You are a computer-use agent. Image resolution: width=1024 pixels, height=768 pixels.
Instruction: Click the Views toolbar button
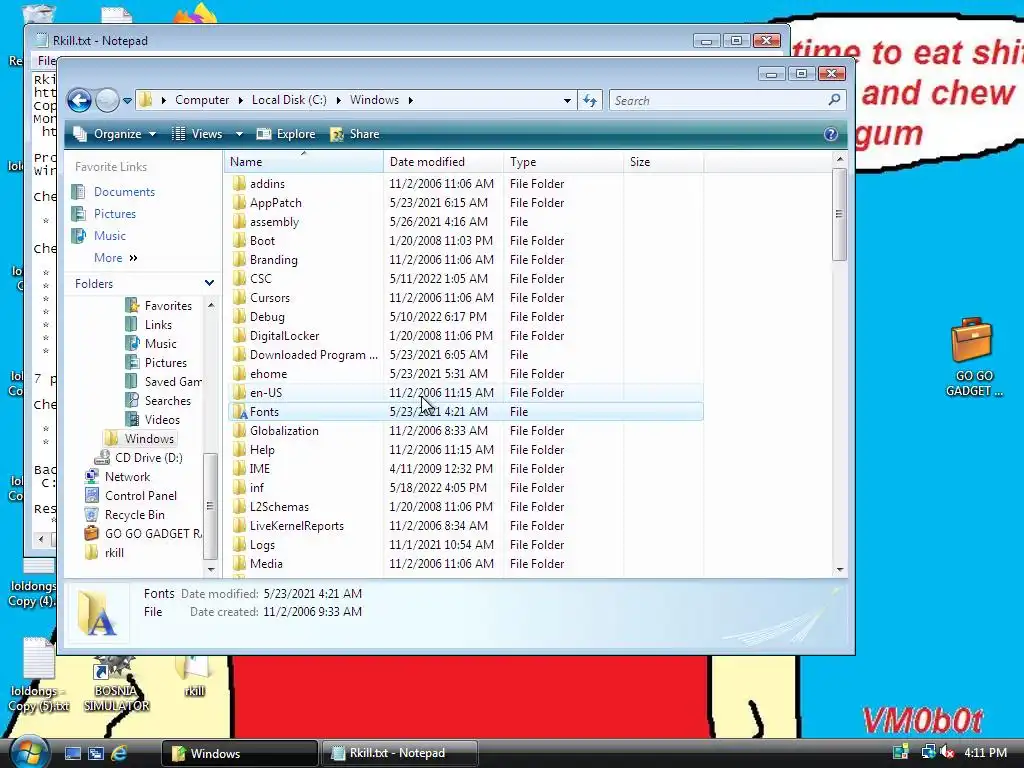(x=197, y=134)
